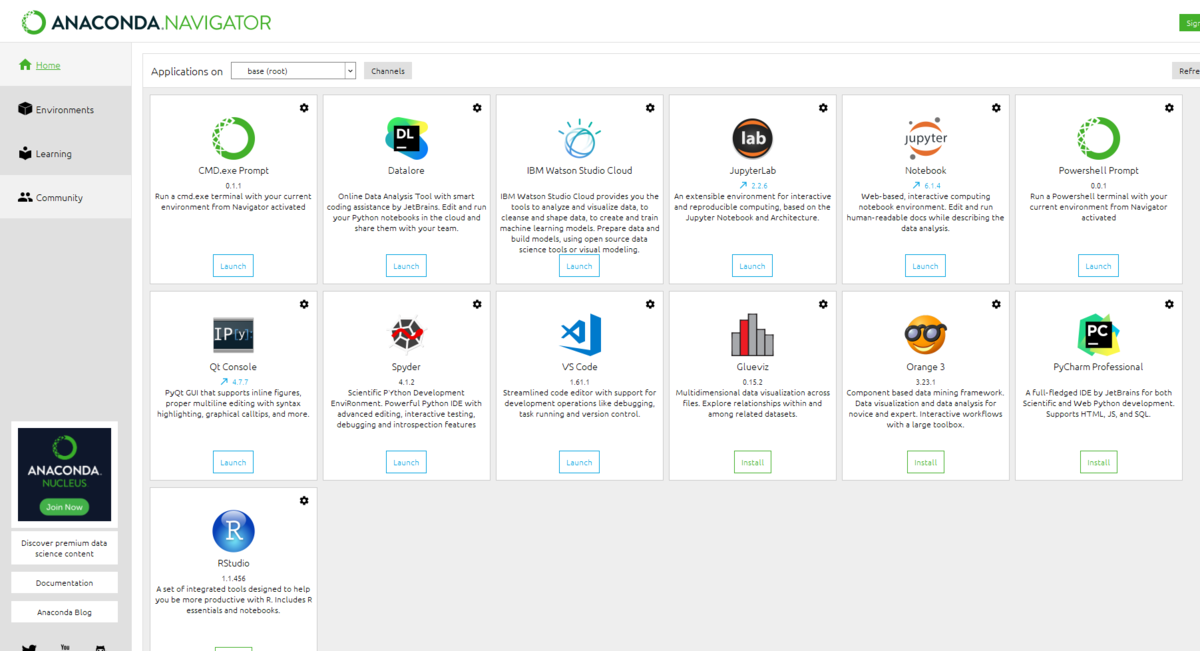This screenshot has height=651, width=1200.
Task: Launch Datalore
Action: click(406, 266)
